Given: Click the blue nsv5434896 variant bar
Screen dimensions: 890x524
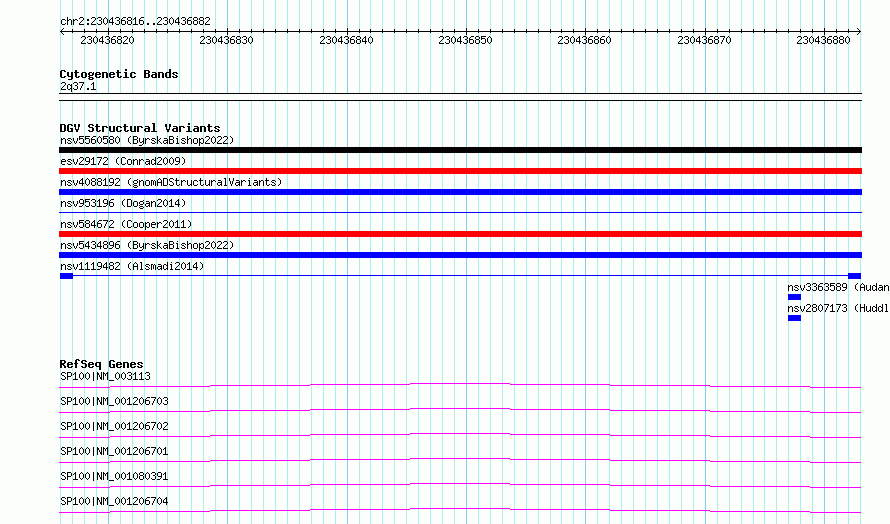Looking at the screenshot, I should 460,255.
